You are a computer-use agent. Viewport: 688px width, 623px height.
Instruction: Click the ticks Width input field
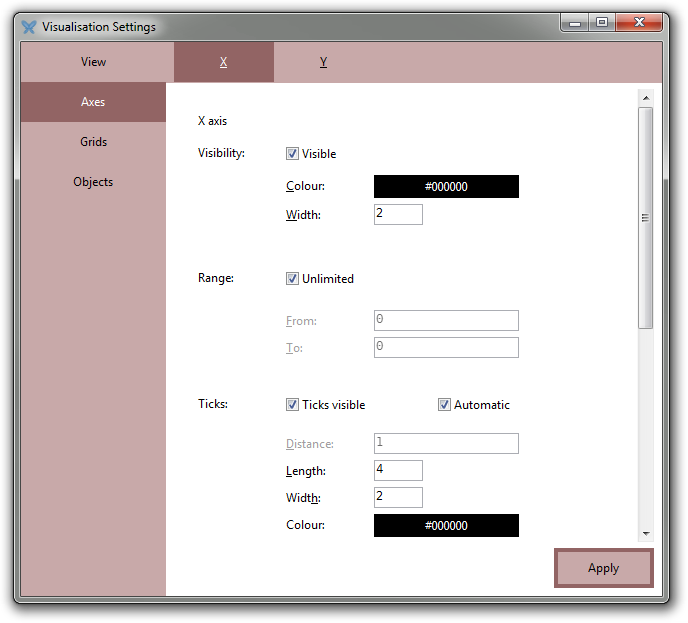click(x=398, y=497)
